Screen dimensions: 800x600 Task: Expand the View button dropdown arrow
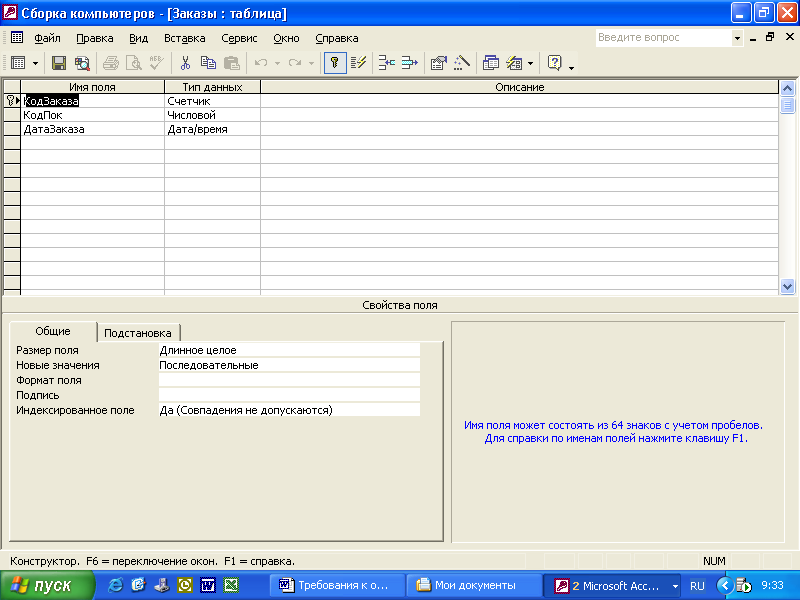click(35, 63)
